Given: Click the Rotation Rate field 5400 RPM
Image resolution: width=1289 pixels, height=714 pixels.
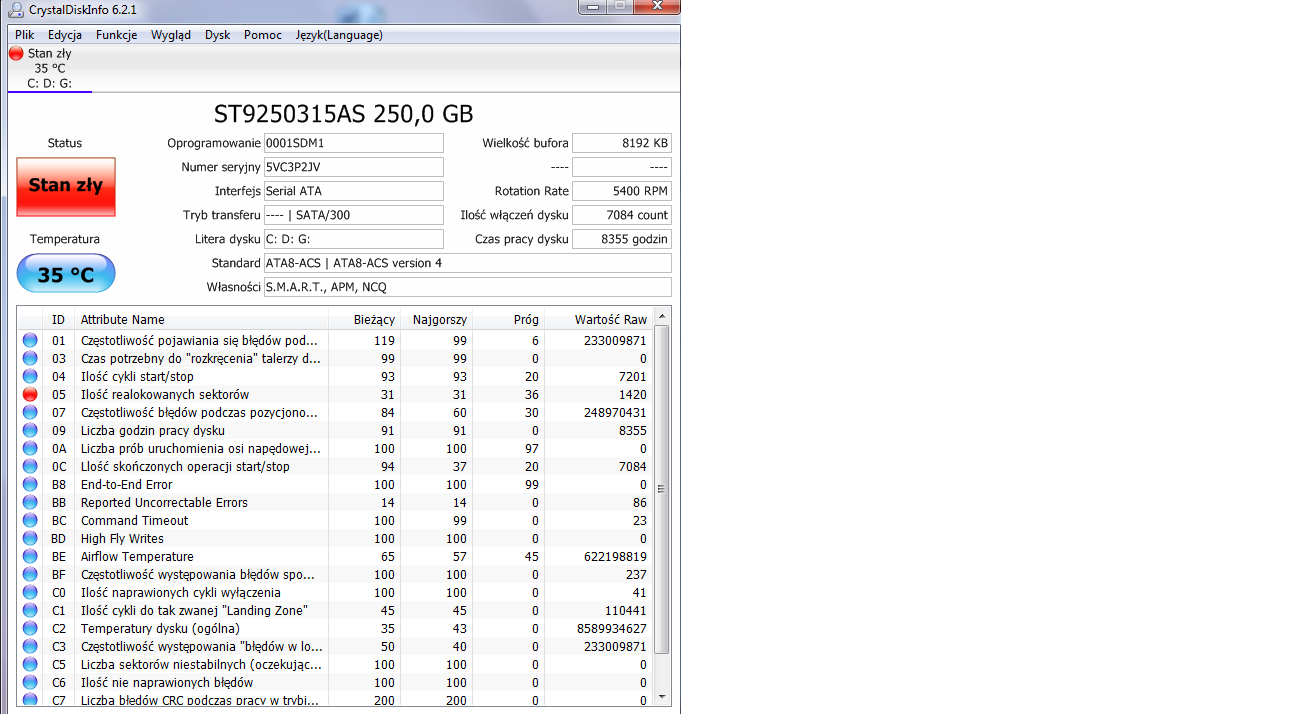Looking at the screenshot, I should [x=622, y=191].
